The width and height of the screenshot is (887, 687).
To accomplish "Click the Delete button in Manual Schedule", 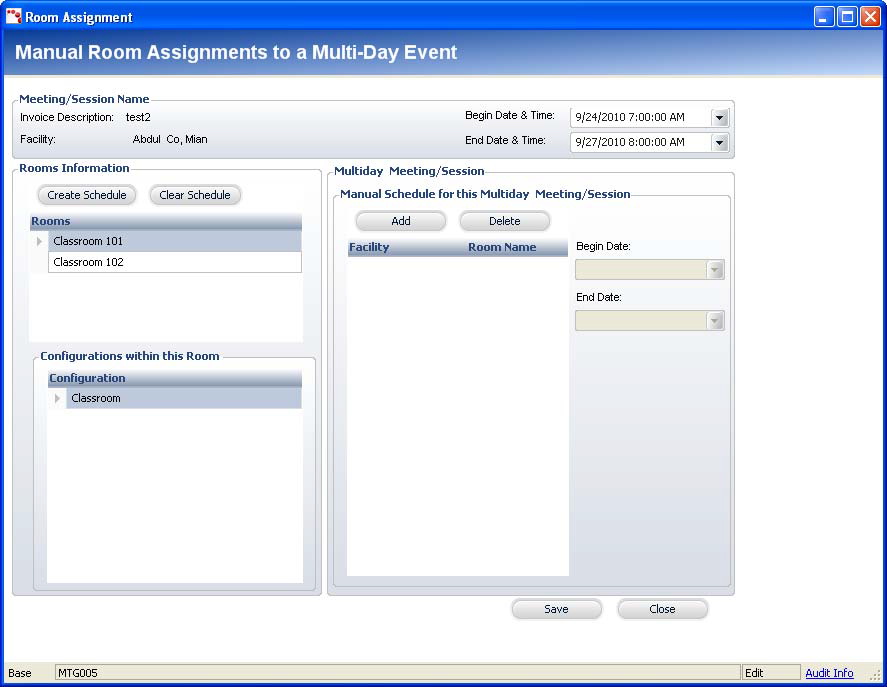I will 504,221.
